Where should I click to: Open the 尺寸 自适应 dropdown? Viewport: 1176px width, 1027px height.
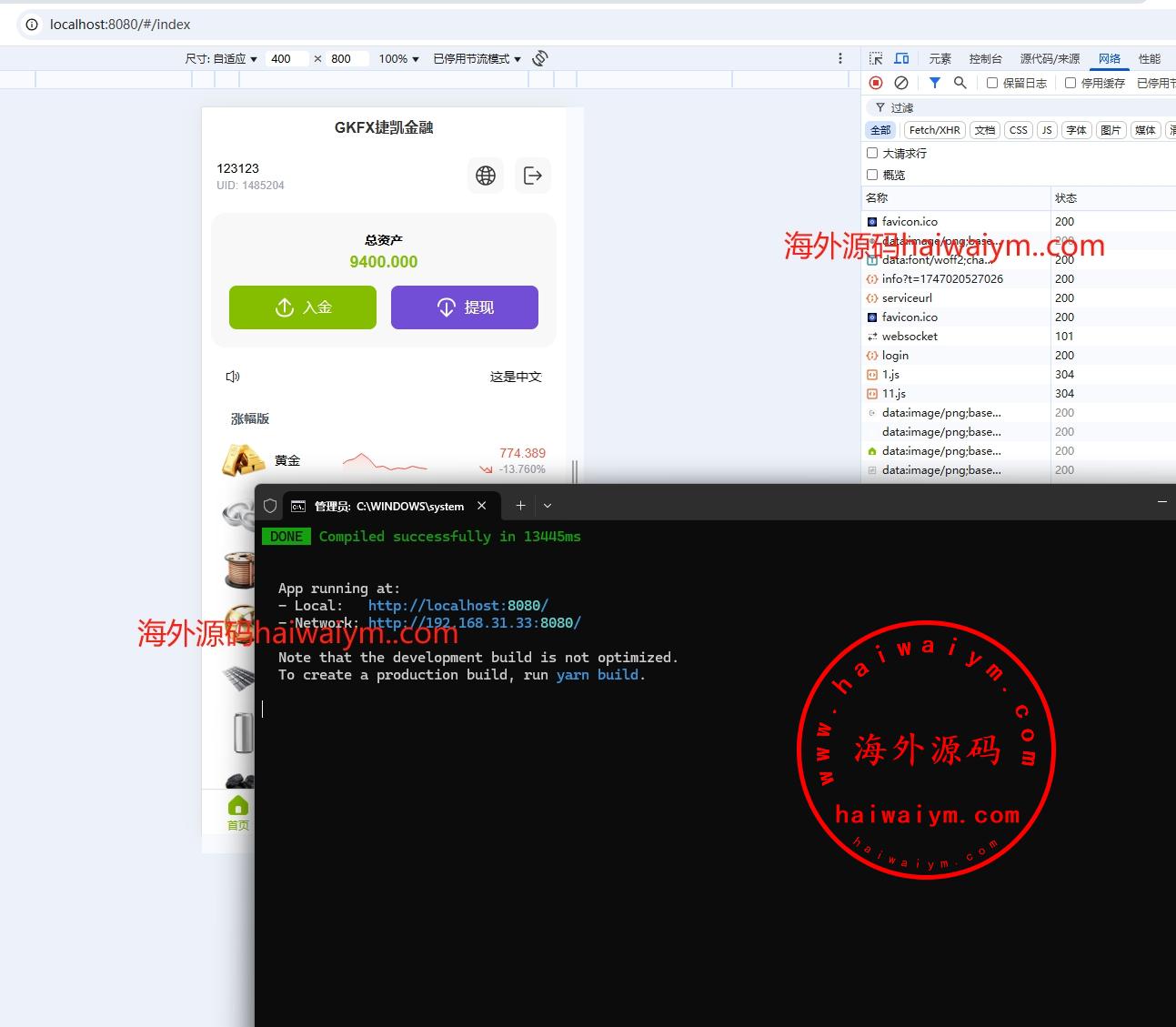click(x=221, y=58)
